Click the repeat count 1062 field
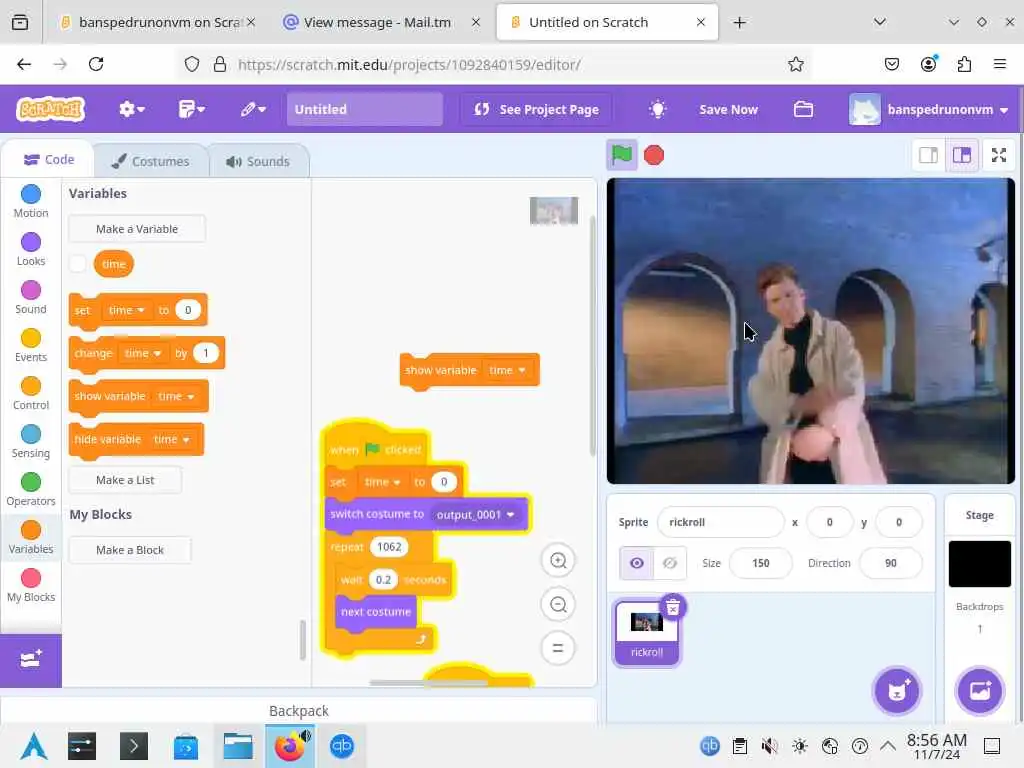This screenshot has width=1024, height=768. tap(389, 547)
